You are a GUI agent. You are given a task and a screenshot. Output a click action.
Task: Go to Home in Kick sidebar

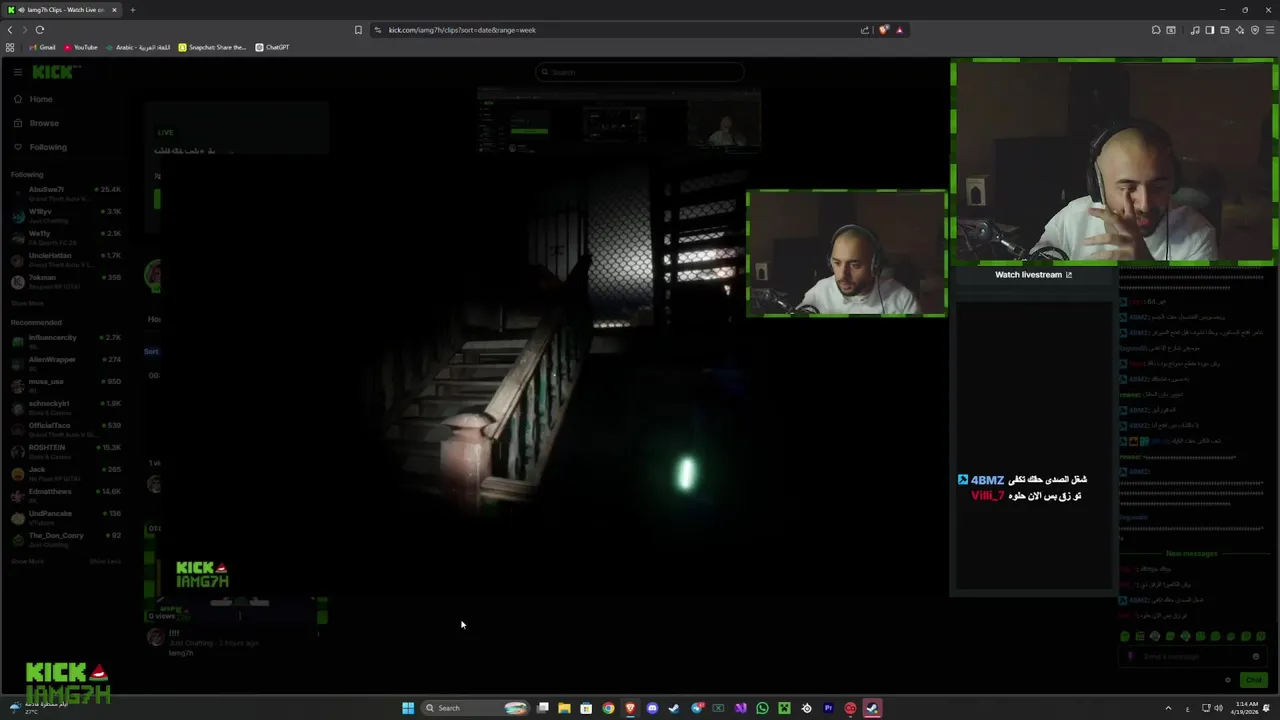tap(41, 99)
